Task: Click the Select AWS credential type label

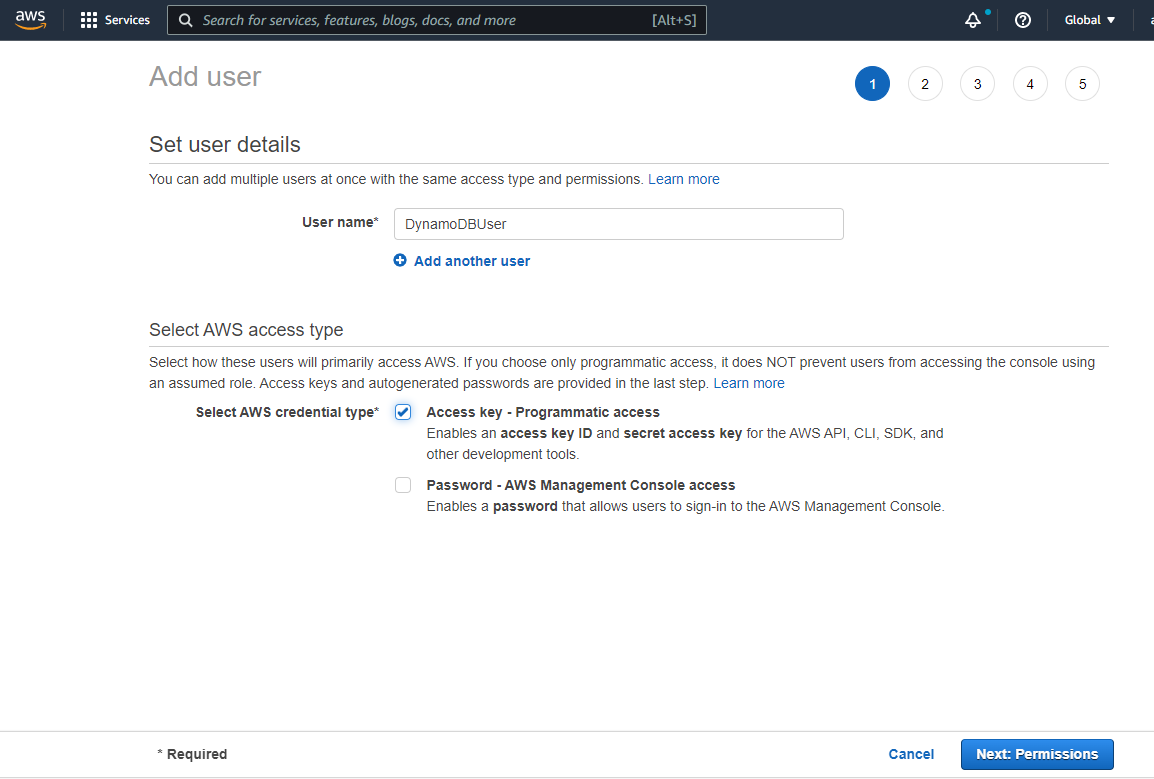Action: pos(287,412)
